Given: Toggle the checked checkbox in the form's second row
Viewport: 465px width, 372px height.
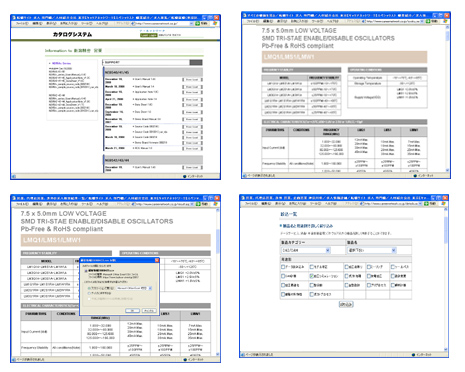Looking at the screenshot, I should point(311,276).
